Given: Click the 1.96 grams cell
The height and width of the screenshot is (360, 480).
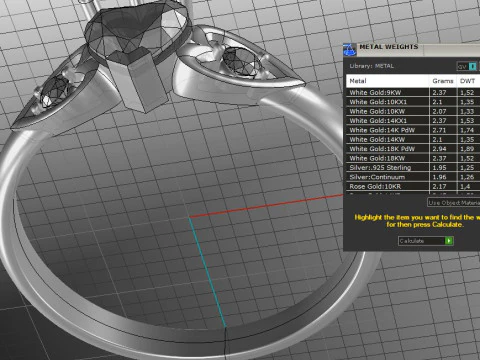Looking at the screenshot, I should 443,177.
